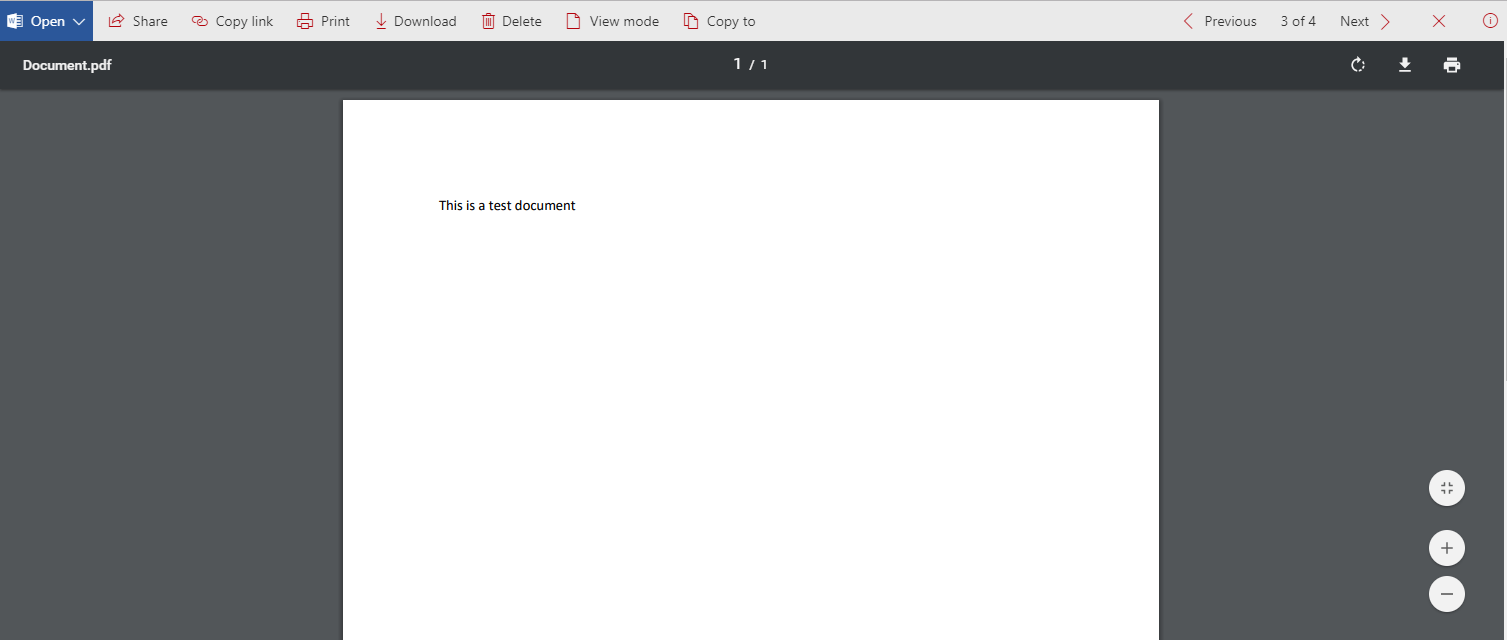The image size is (1507, 640).
Task: Click PDF viewer printer icon
Action: click(x=1452, y=65)
